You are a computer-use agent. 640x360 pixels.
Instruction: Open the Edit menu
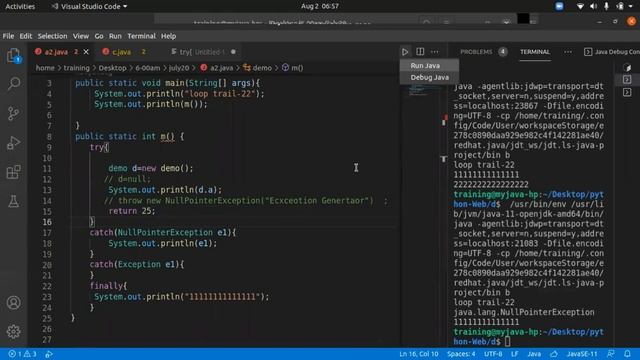25,36
